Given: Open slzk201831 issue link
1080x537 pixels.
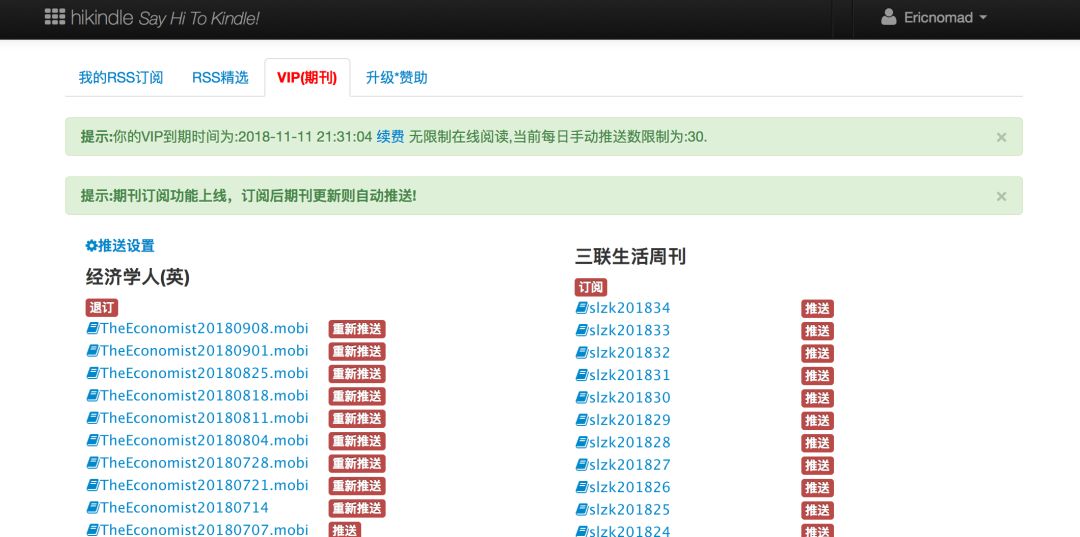Looking at the screenshot, I should (623, 375).
